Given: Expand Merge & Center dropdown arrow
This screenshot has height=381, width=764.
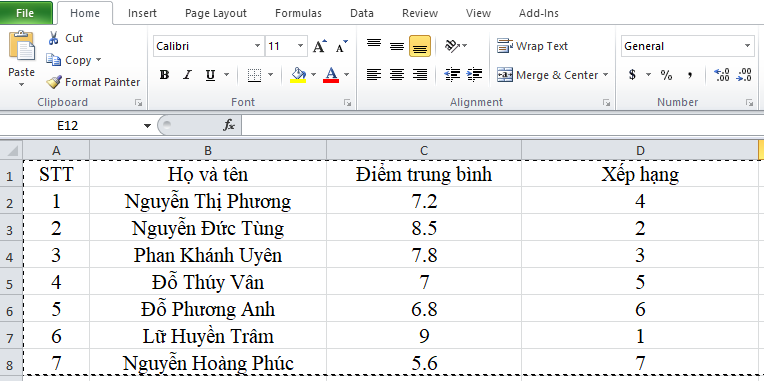Looking at the screenshot, I should point(605,75).
